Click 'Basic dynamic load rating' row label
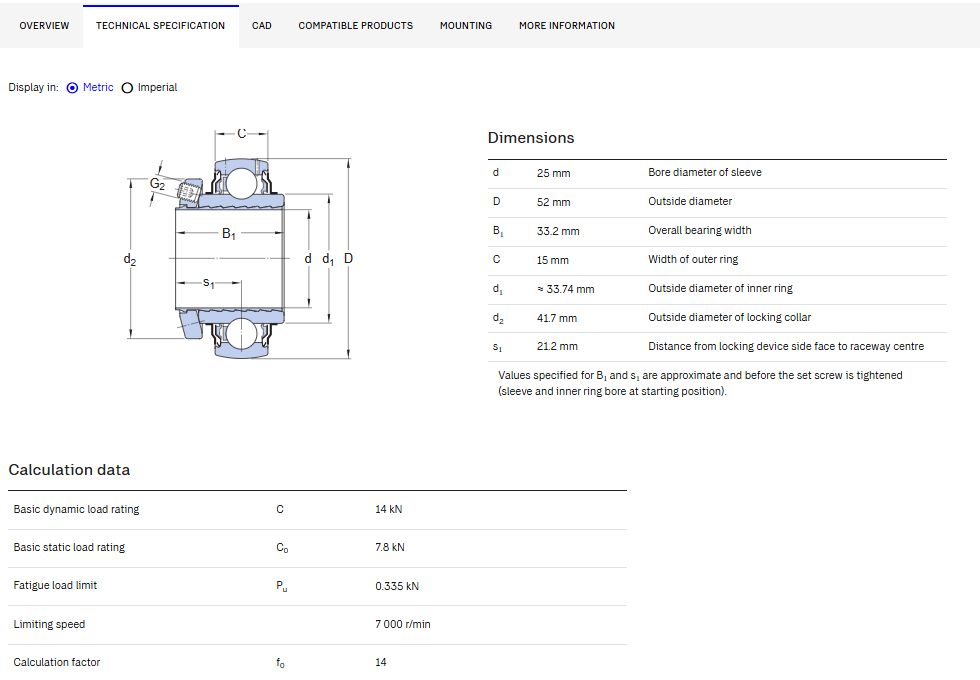Screen dimensions: 980x680 point(76,509)
